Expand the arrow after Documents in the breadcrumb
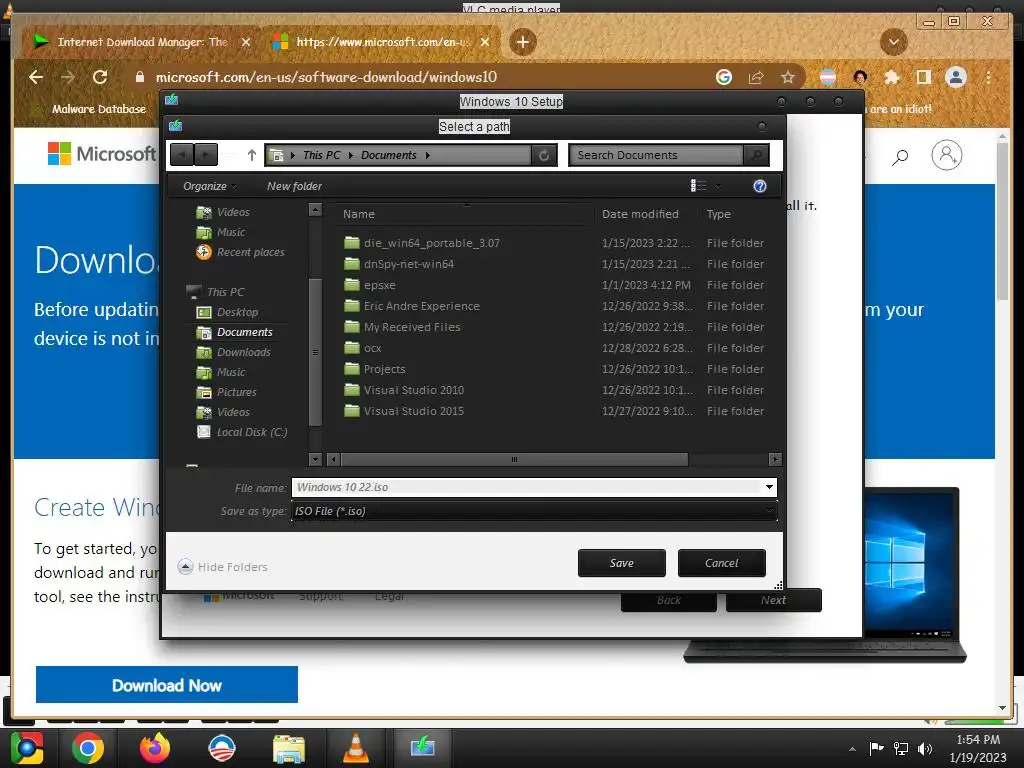 pyautogui.click(x=428, y=155)
